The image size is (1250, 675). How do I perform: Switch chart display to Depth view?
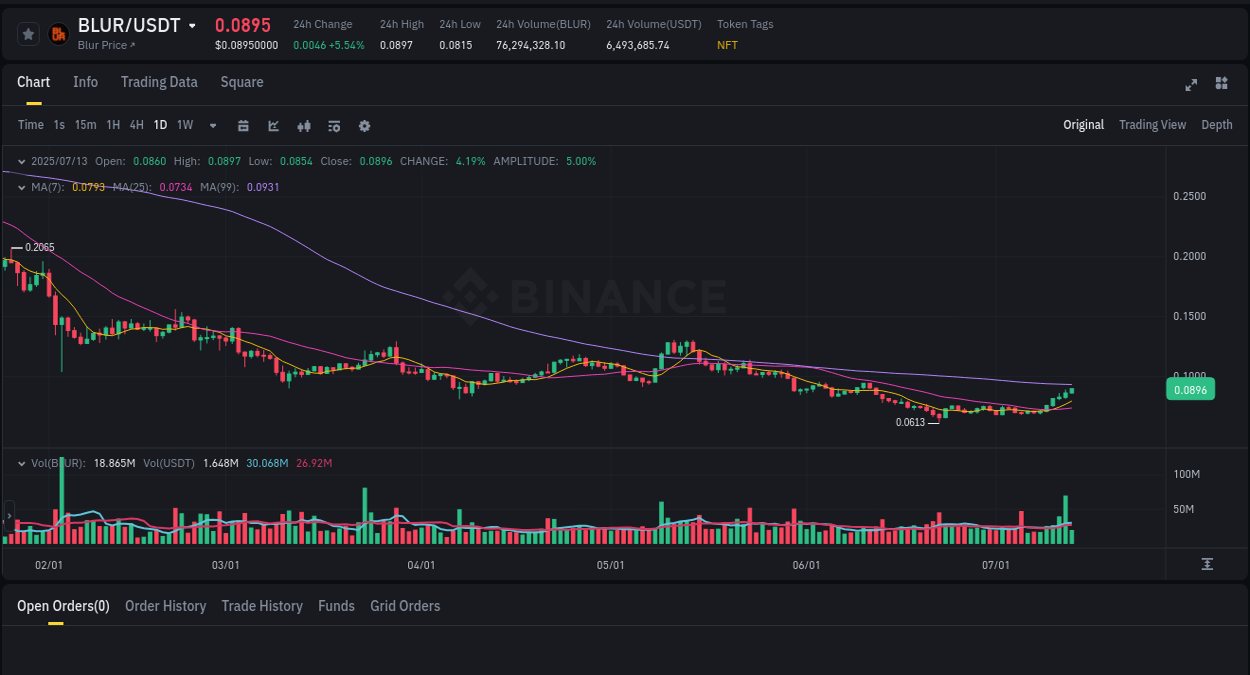pos(1217,125)
